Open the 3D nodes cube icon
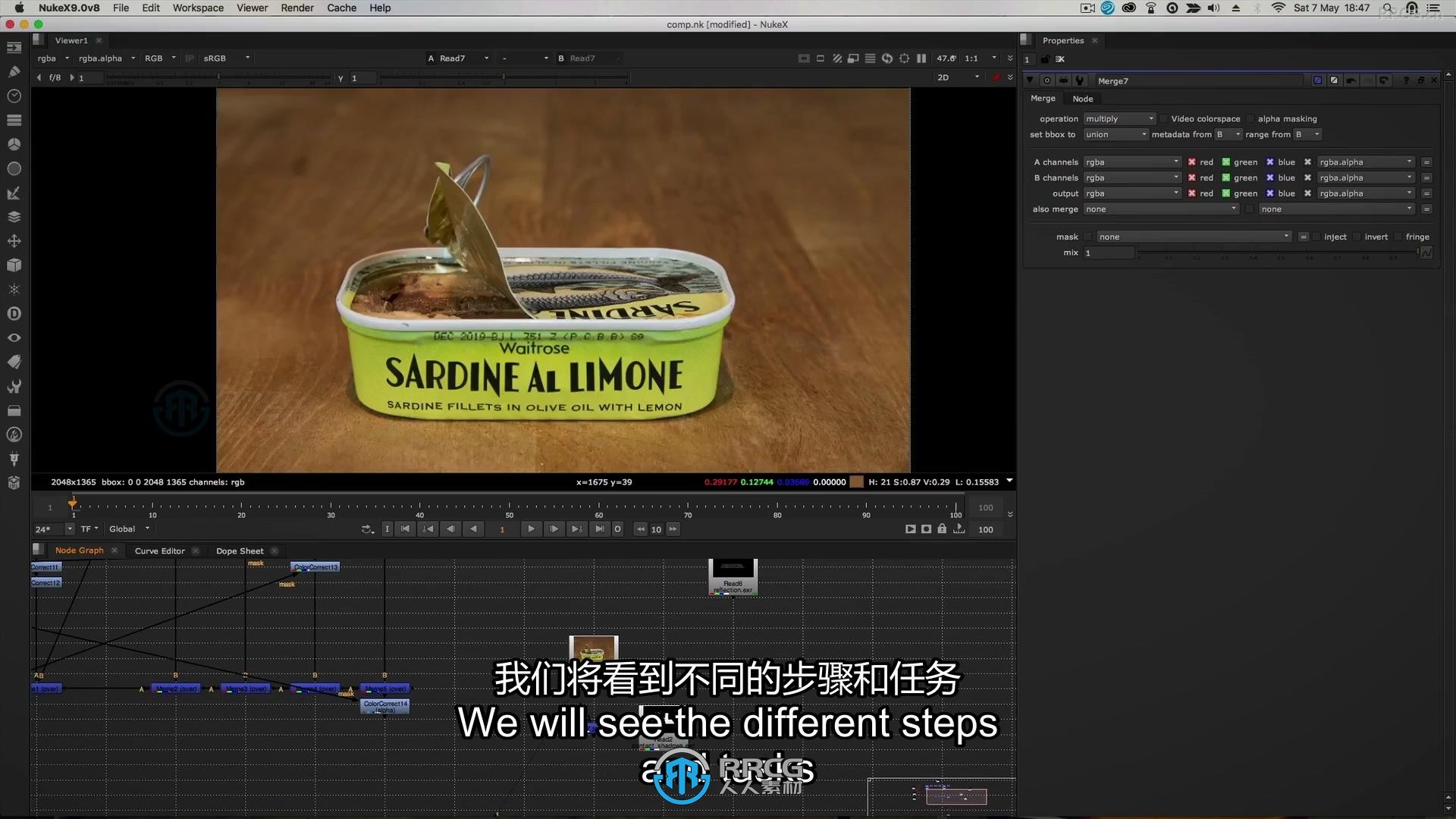The image size is (1456, 819). (x=14, y=265)
